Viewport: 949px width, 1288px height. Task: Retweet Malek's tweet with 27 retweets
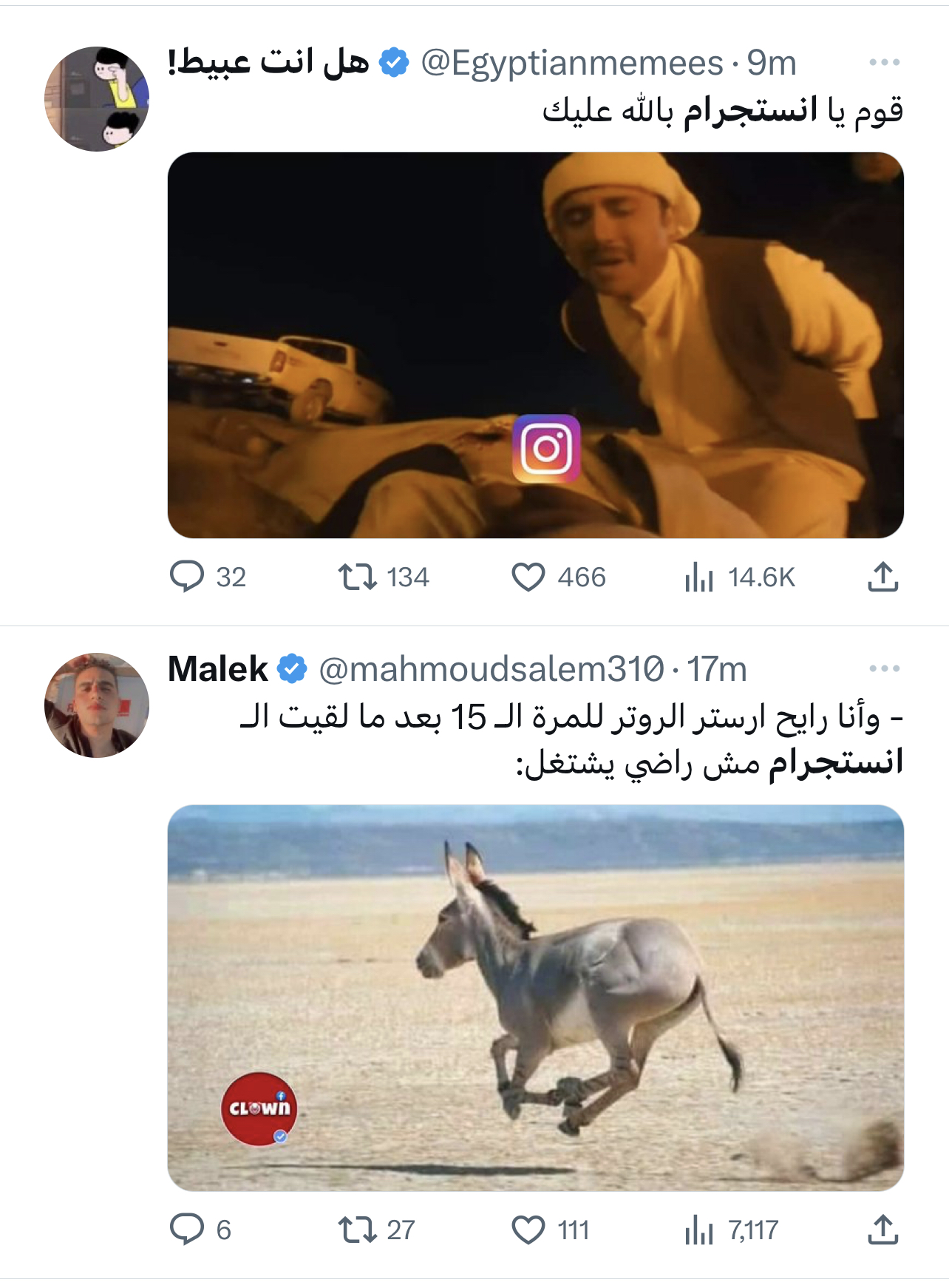(x=358, y=1230)
